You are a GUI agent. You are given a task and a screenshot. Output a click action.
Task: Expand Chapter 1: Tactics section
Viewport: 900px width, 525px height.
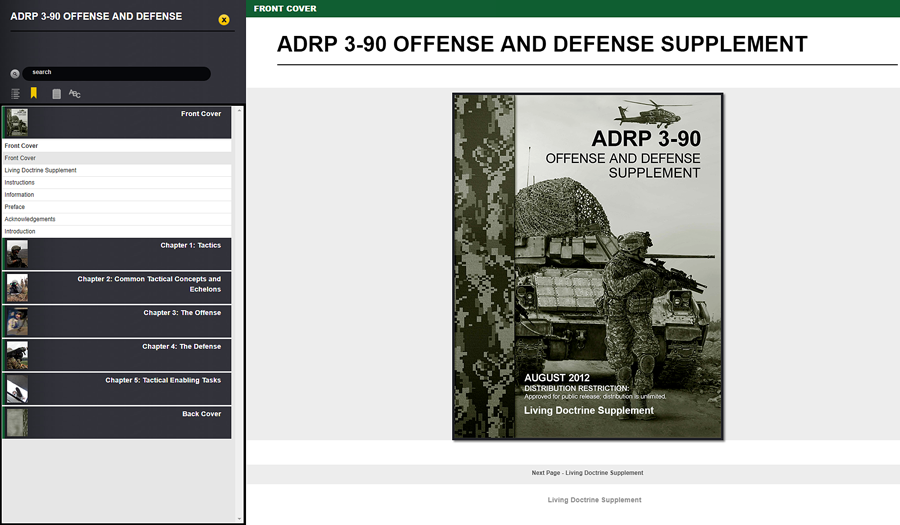[117, 254]
